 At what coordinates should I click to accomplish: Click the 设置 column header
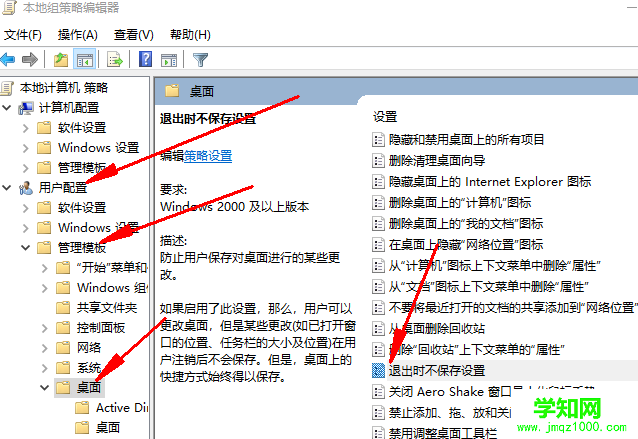[x=385, y=117]
